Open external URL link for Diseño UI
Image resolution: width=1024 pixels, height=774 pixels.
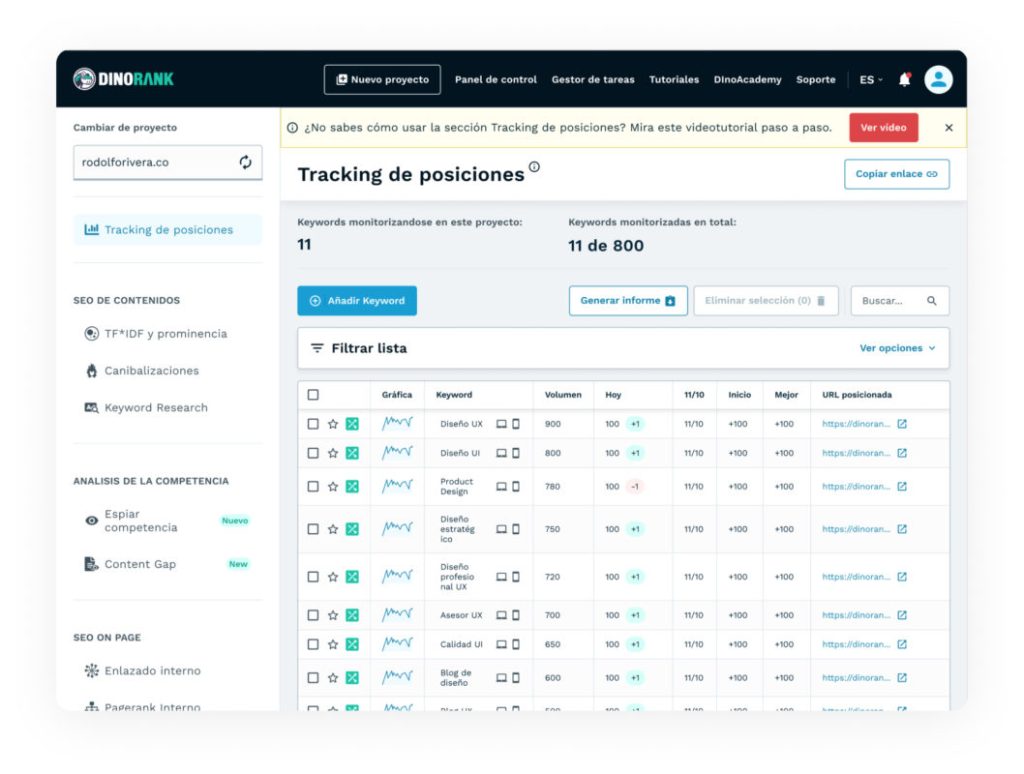coord(902,453)
